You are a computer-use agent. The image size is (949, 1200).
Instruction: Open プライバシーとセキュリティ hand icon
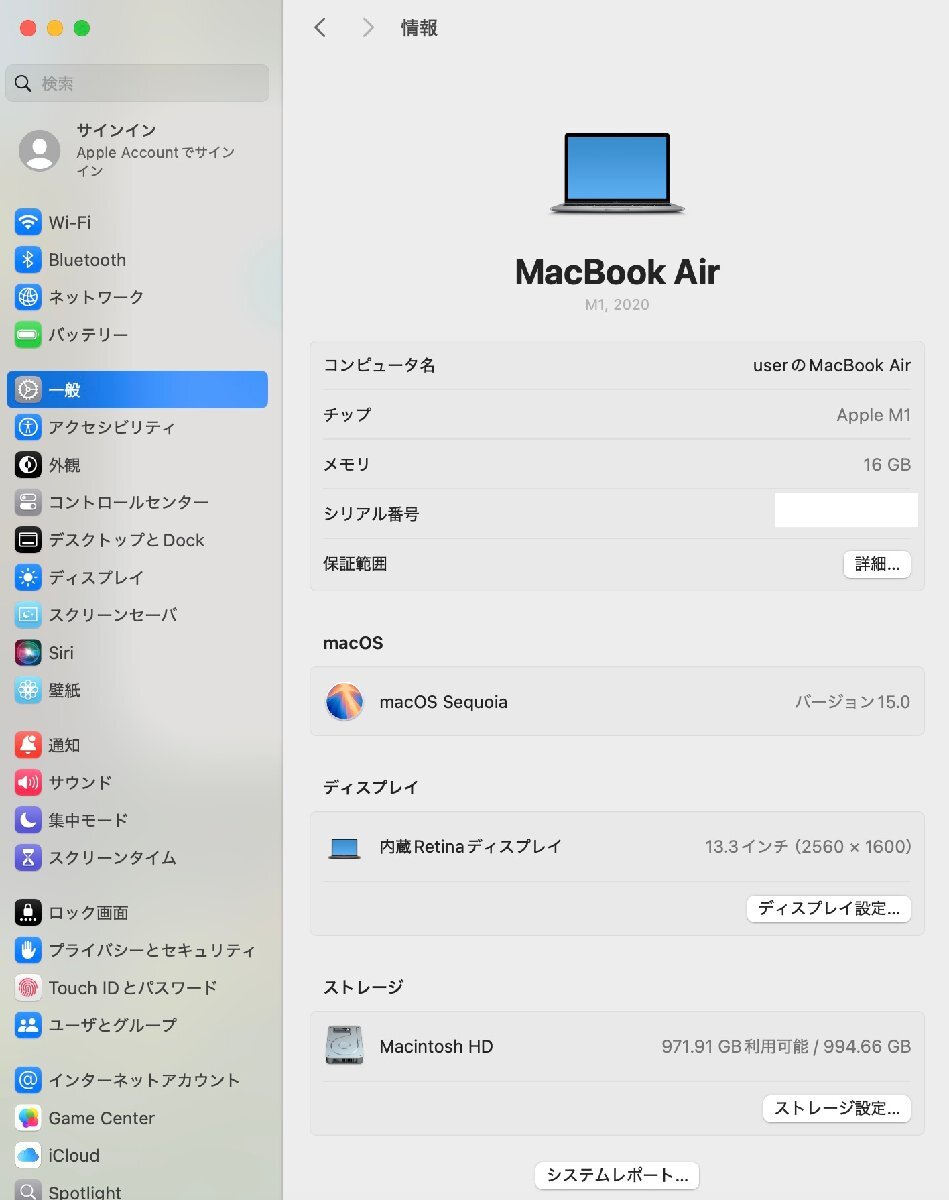[x=28, y=950]
